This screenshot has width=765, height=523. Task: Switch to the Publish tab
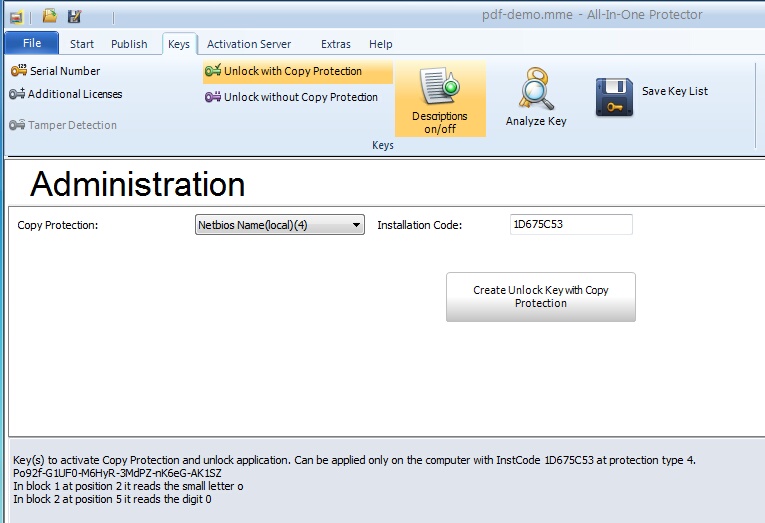click(x=129, y=44)
